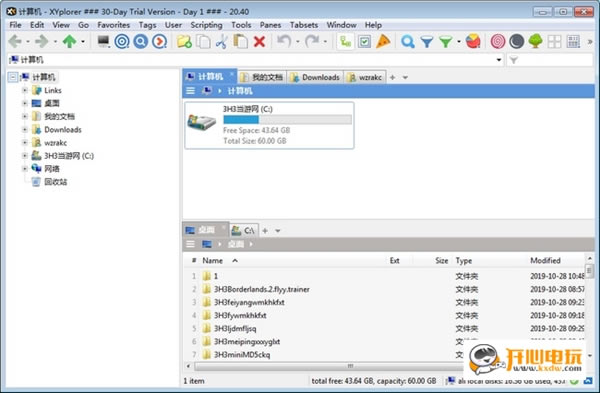The height and width of the screenshot is (393, 600).
Task: Click the Back arrow toolbar button
Action: point(15,41)
